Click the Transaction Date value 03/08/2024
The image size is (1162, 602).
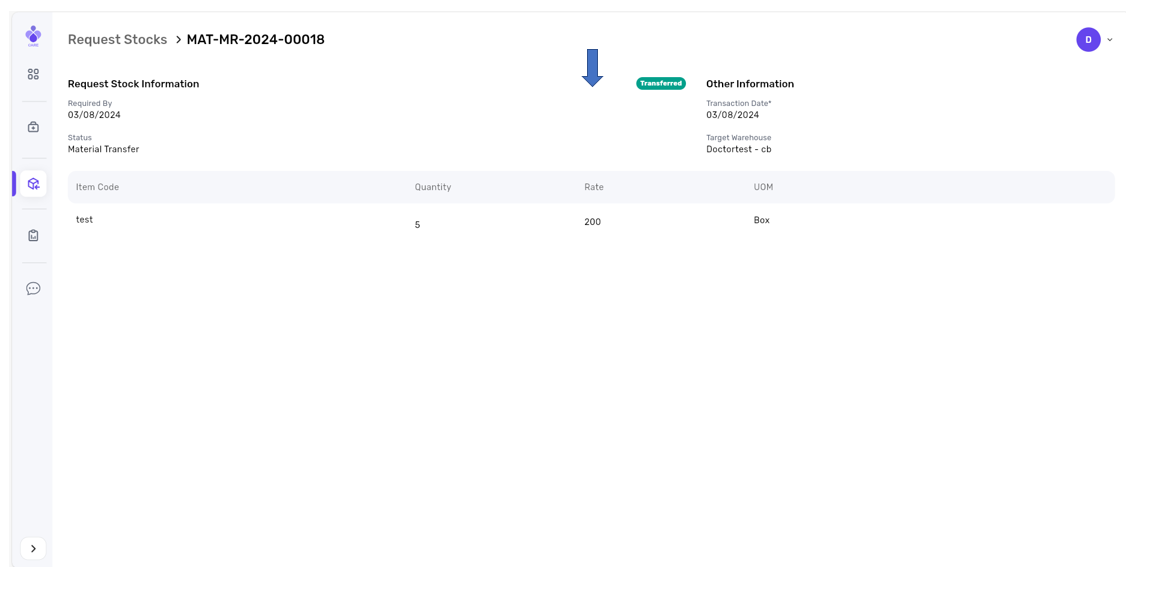[x=732, y=115]
